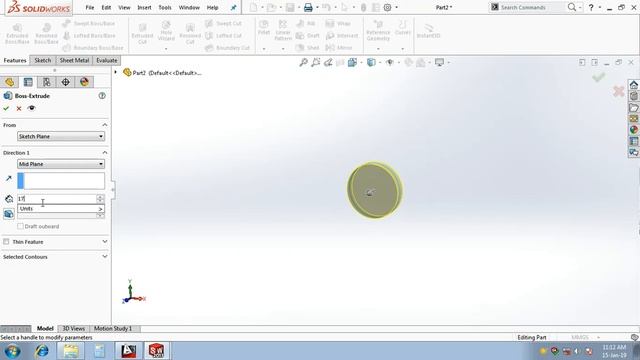Switch to the Evaluate tab

pos(107,60)
